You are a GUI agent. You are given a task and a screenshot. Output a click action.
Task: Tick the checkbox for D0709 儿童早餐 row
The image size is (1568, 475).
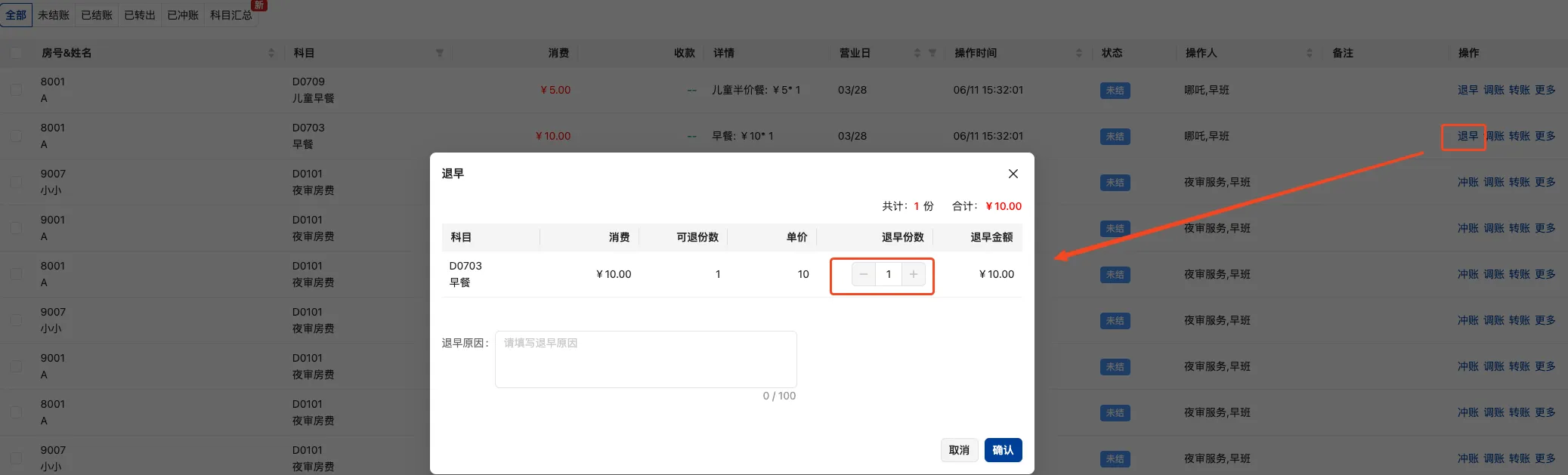click(x=16, y=90)
